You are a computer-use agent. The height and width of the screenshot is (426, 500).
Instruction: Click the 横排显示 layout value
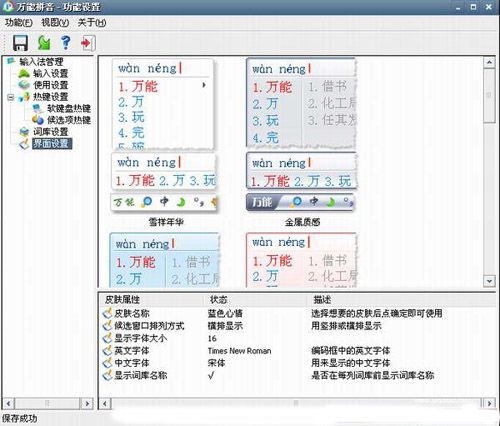point(225,326)
